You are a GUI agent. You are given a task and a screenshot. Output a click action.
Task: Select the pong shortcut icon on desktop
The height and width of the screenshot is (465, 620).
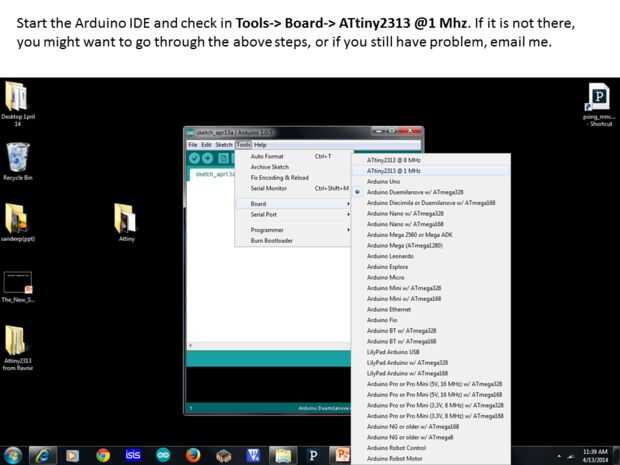click(599, 104)
